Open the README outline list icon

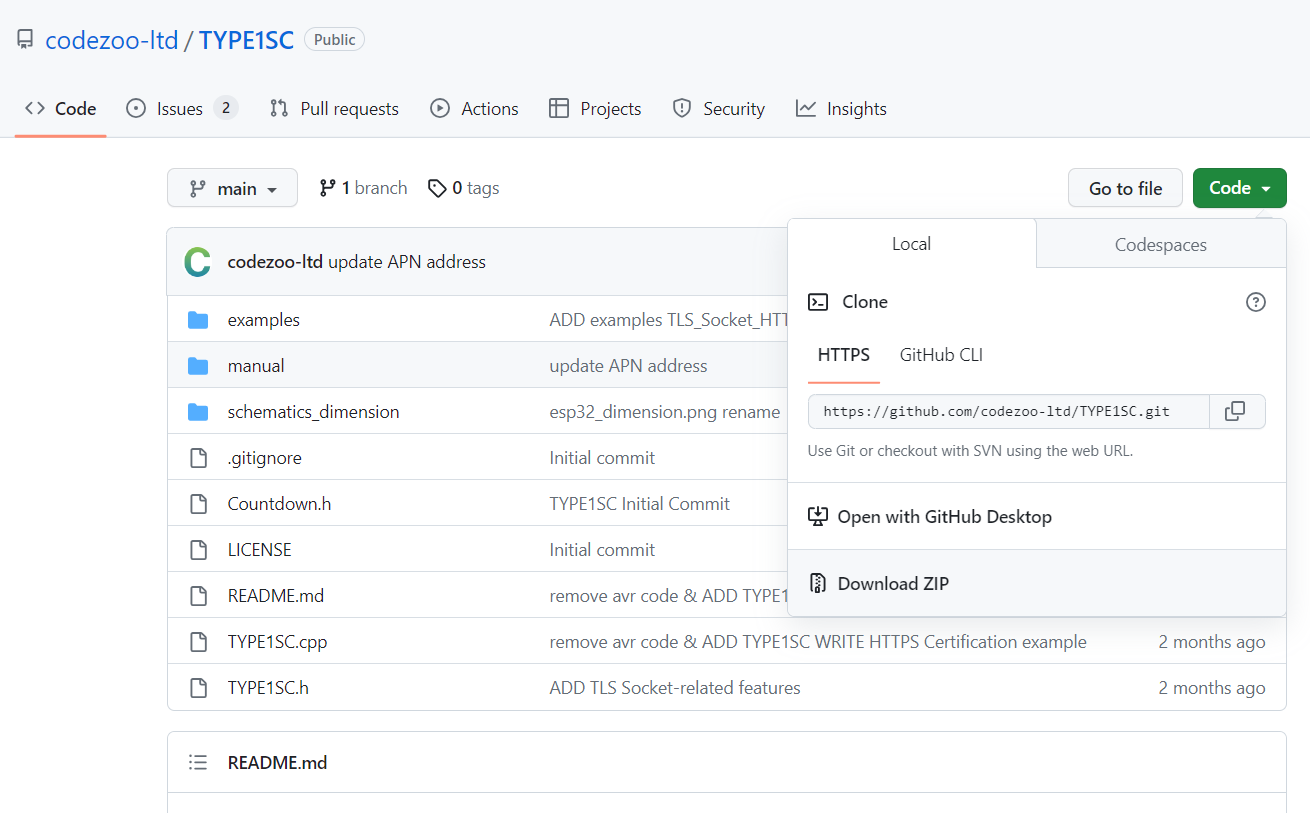[x=198, y=762]
